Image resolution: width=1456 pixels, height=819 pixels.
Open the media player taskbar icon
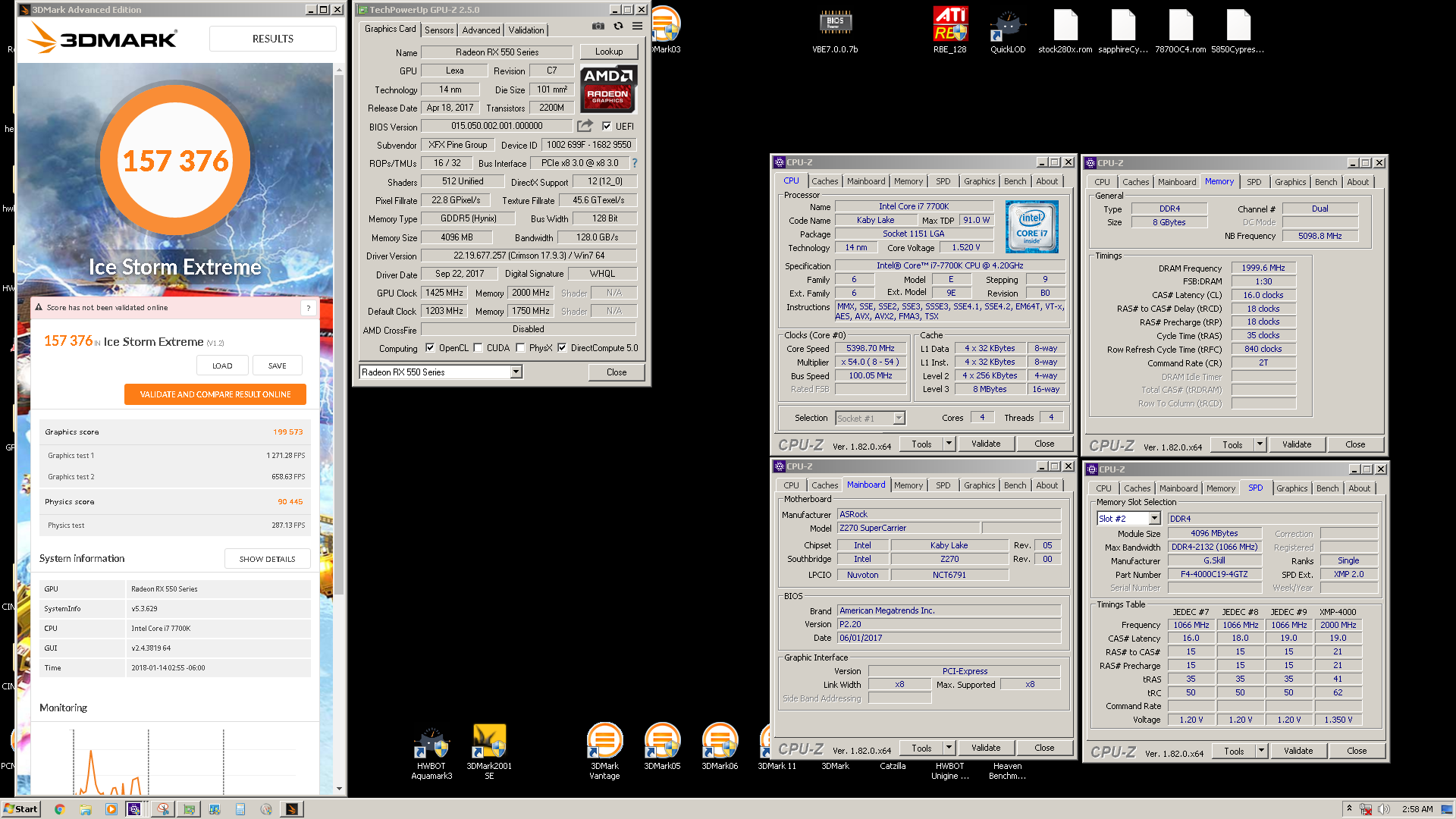(111, 809)
